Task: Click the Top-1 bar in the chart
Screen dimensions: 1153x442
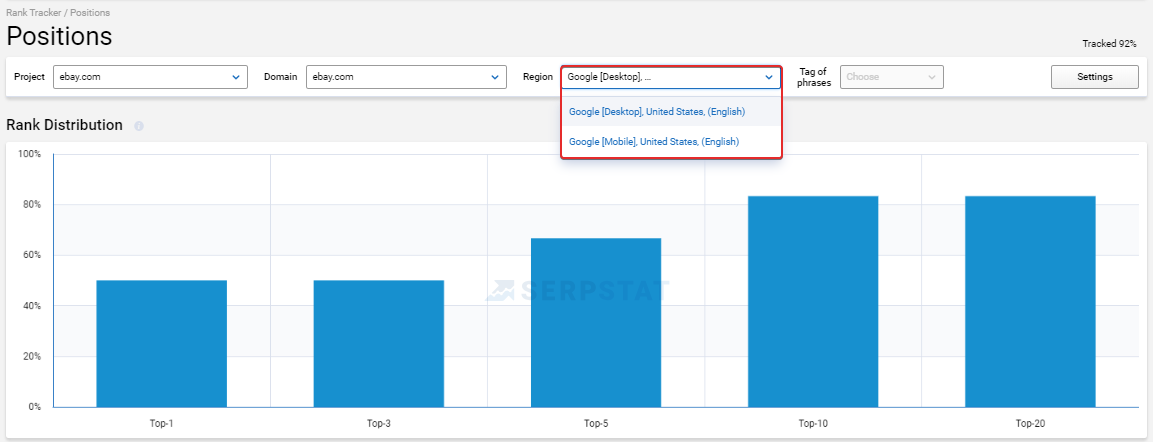Action: [162, 343]
